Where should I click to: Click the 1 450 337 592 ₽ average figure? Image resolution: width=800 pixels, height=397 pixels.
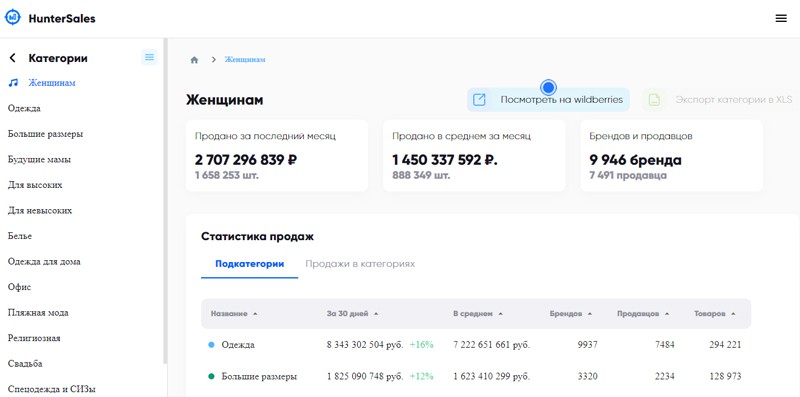[445, 160]
